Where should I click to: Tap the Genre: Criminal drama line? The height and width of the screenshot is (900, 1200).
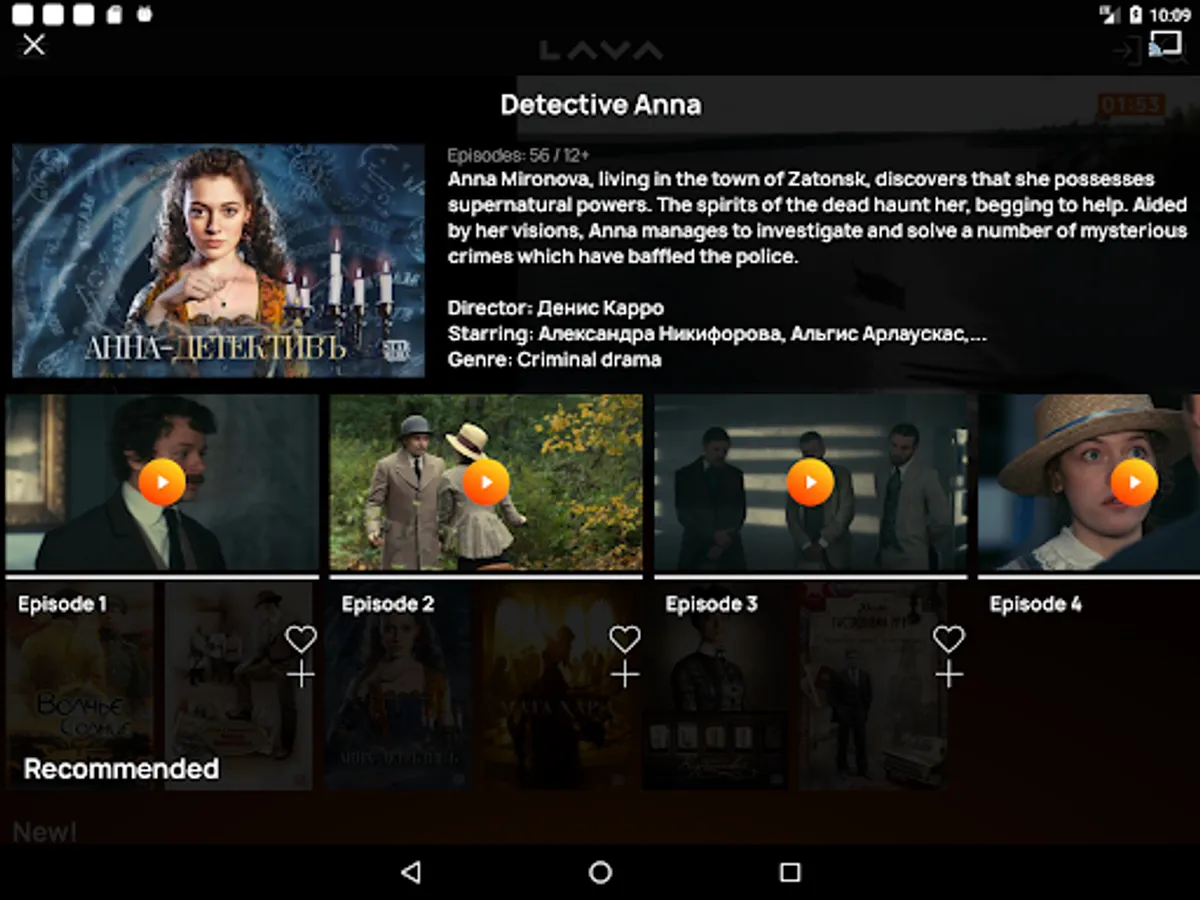pos(554,360)
